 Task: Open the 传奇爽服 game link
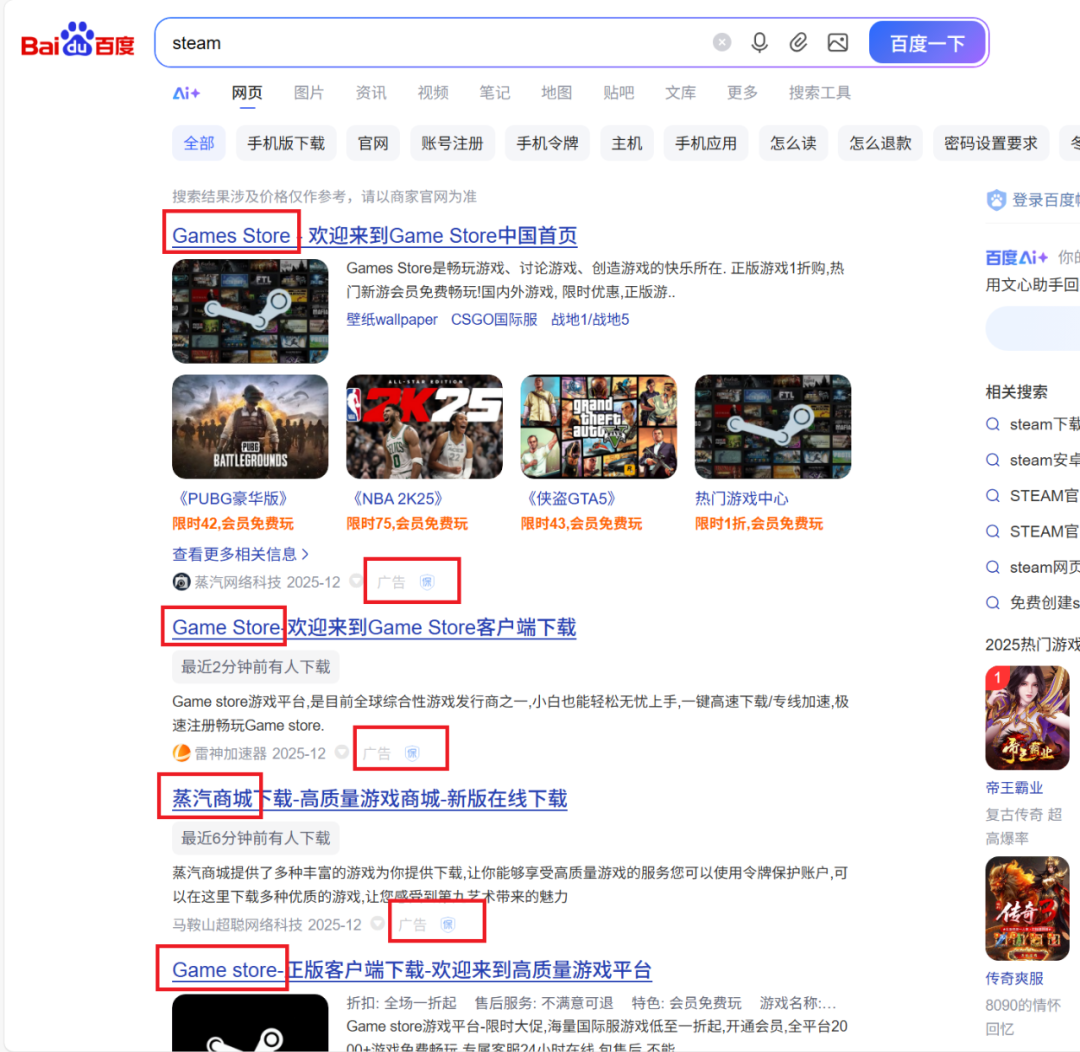[1014, 979]
